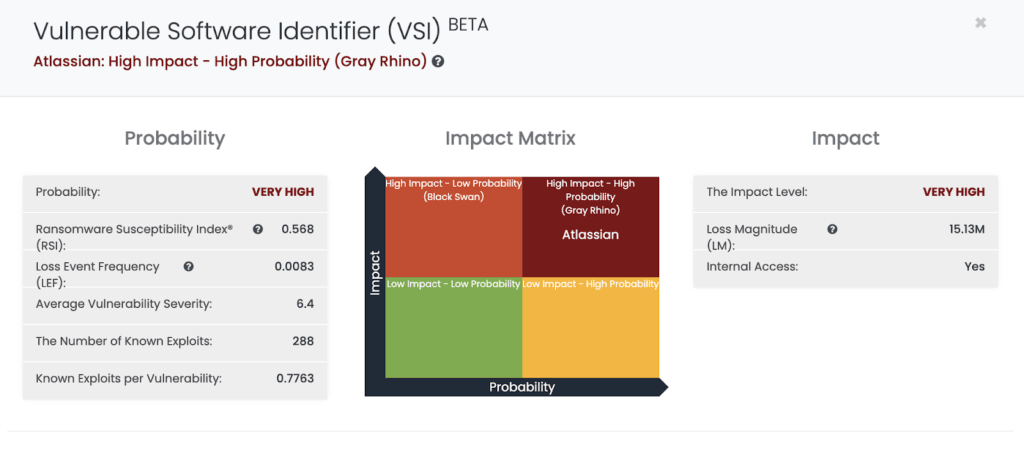Click the Average Vulnerability Severity row
Image resolution: width=1024 pixels, height=453 pixels.
click(x=175, y=304)
